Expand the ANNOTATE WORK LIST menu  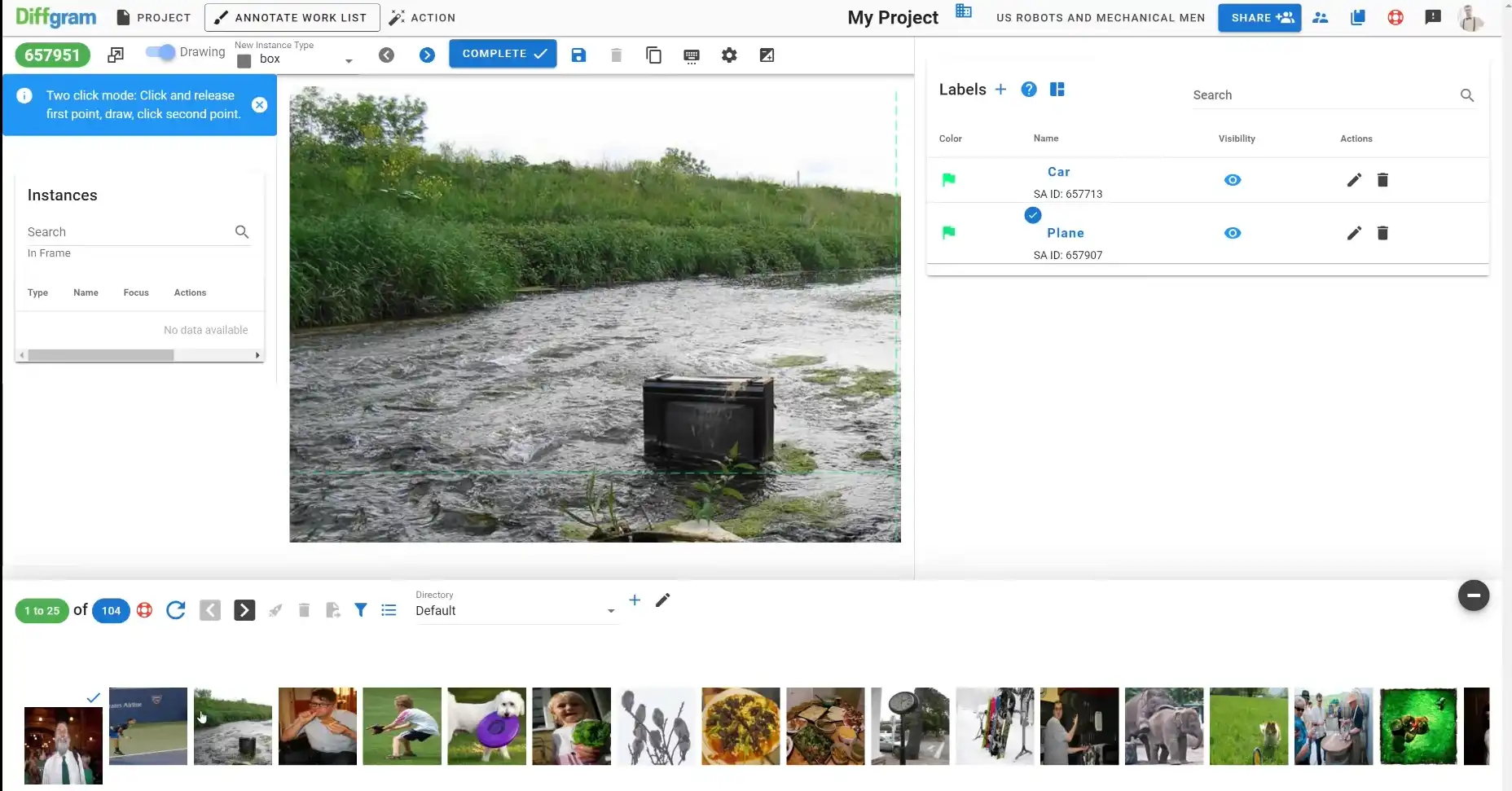coord(291,16)
